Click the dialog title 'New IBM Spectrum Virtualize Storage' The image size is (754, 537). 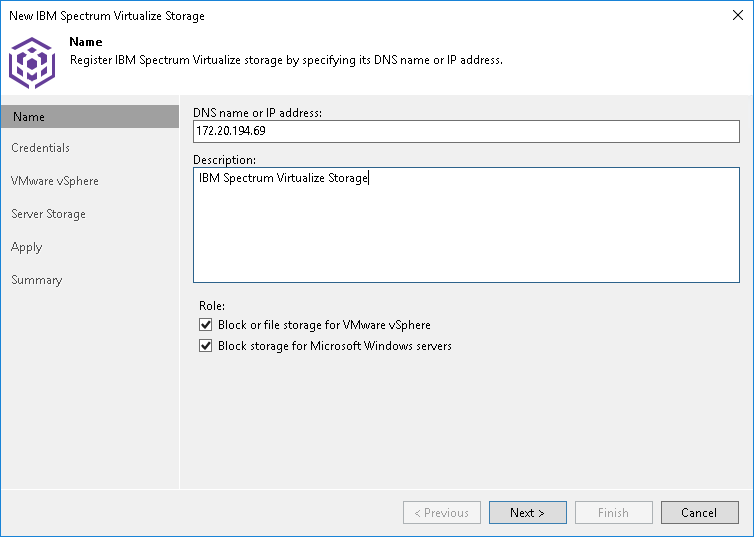[x=107, y=16]
